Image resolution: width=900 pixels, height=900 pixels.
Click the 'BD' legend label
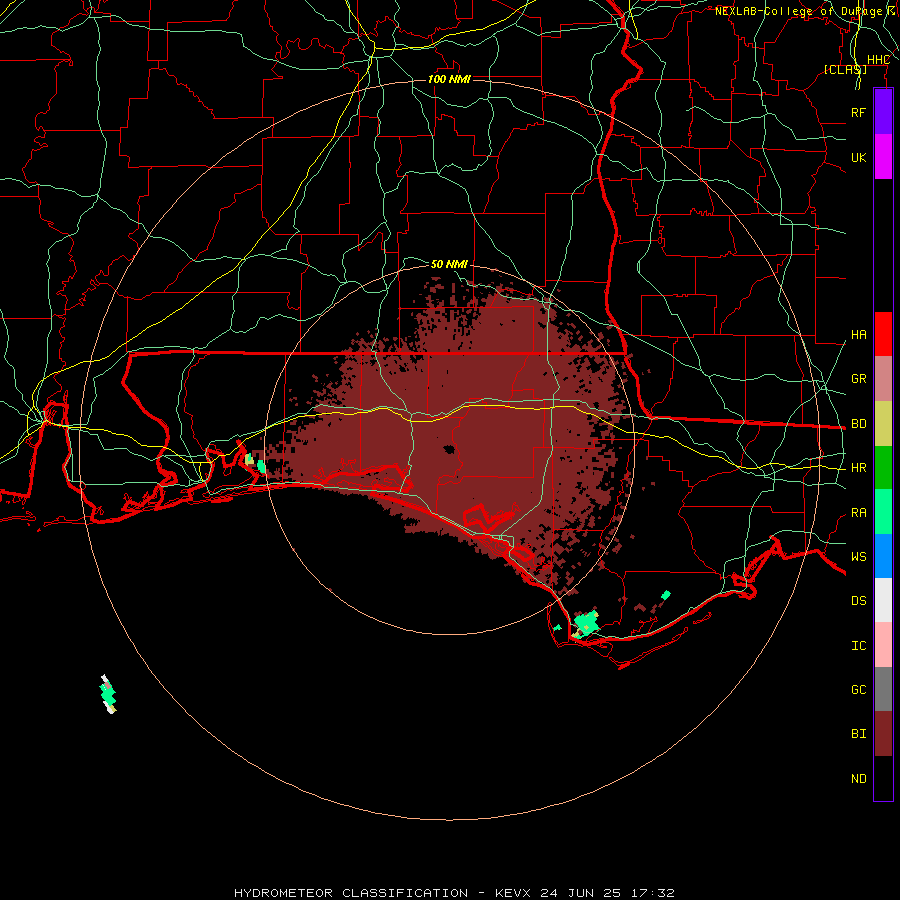(858, 424)
